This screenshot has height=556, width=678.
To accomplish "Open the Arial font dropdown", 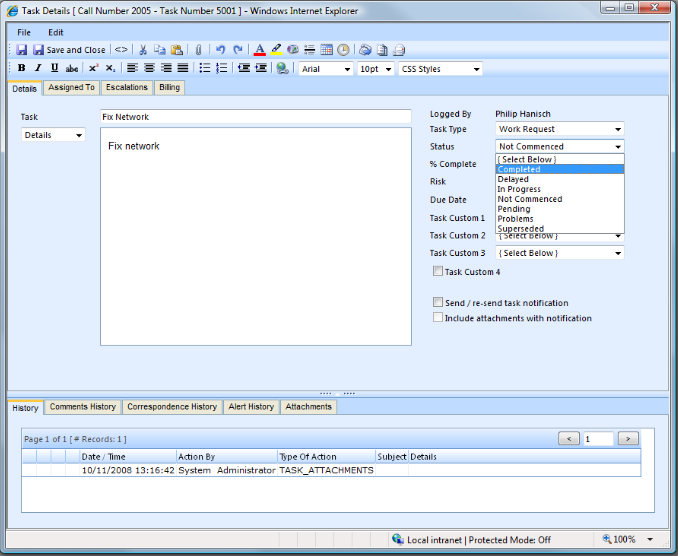I will pos(326,69).
